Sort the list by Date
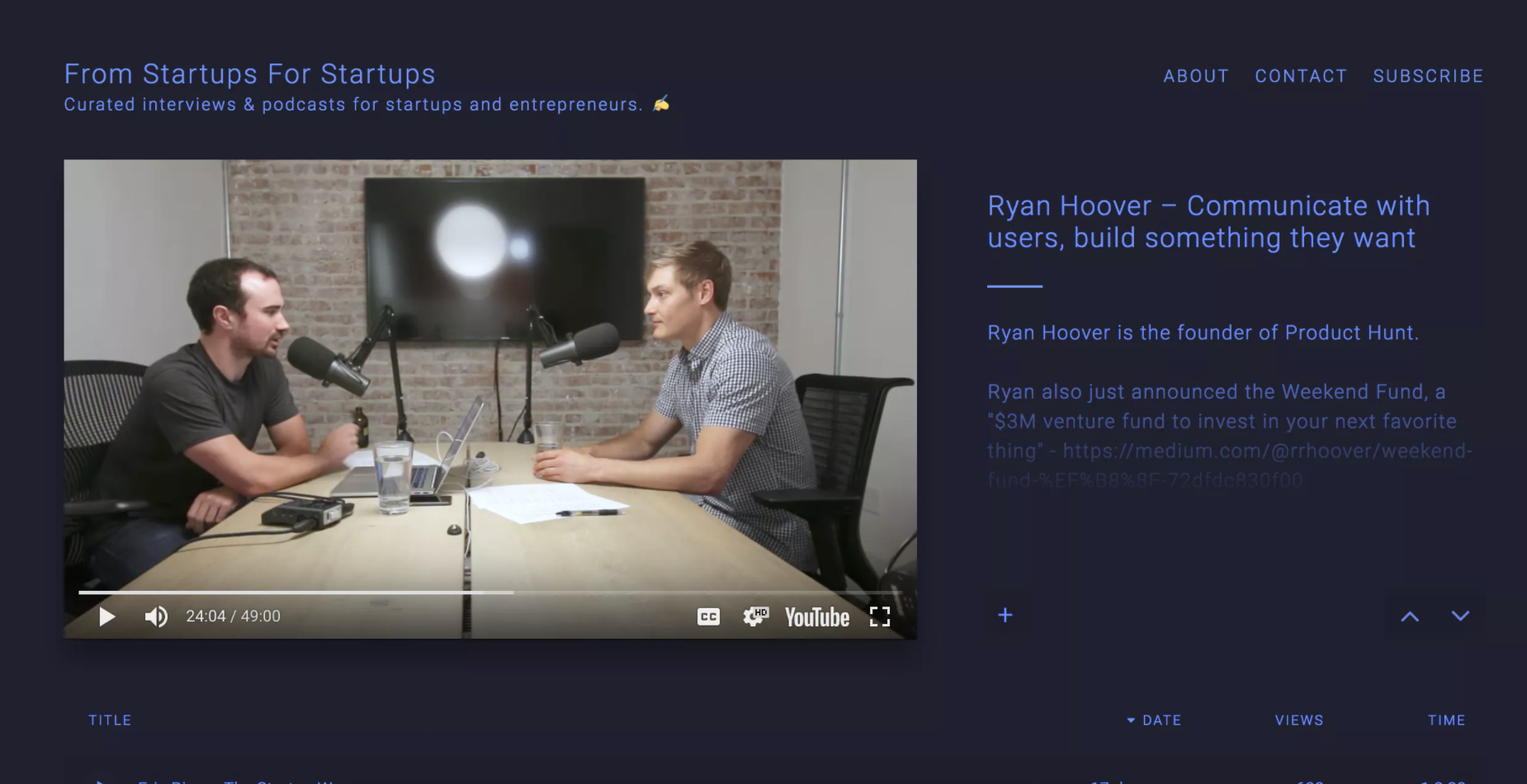This screenshot has width=1527, height=784. tap(1154, 720)
